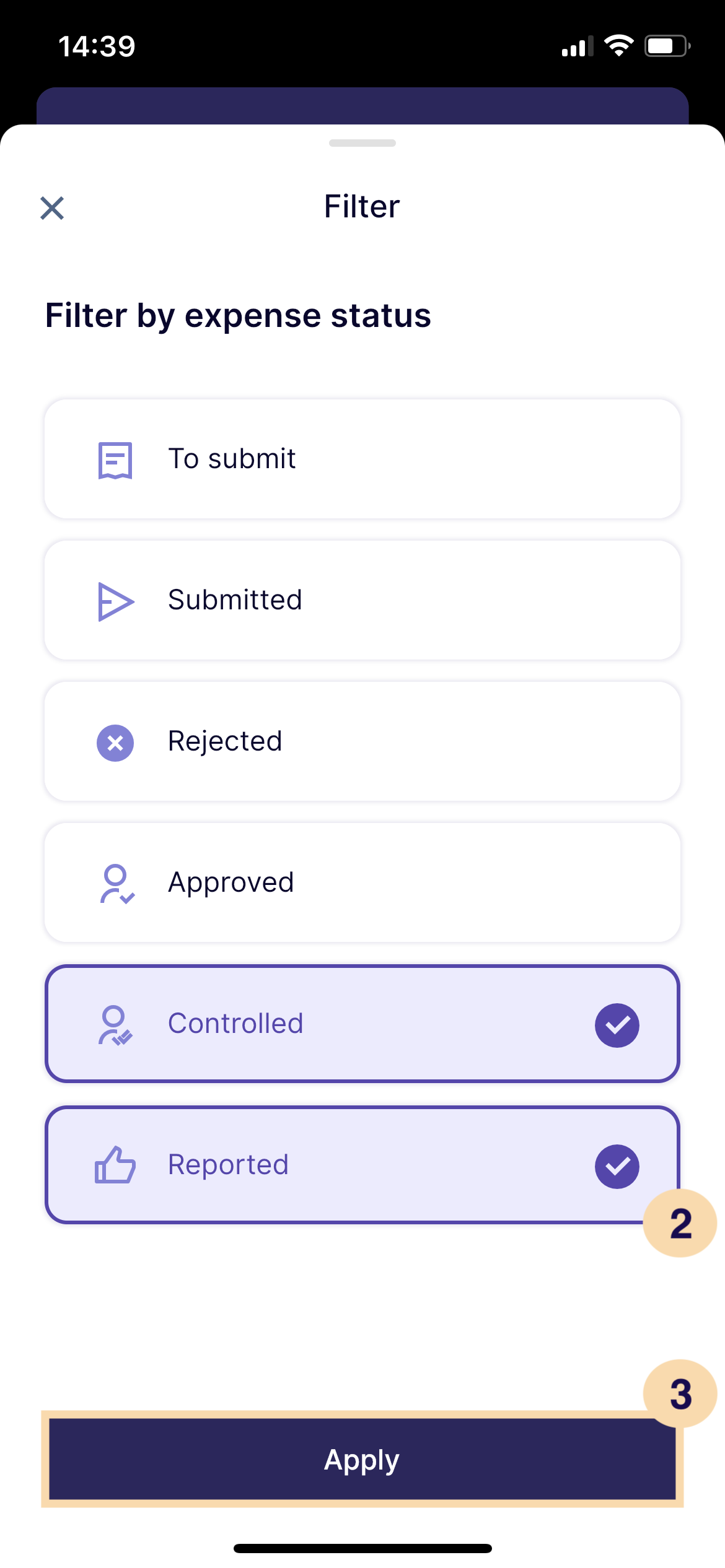Viewport: 725px width, 1568px height.
Task: Tap the Rejected cross circle icon
Action: coord(115,743)
